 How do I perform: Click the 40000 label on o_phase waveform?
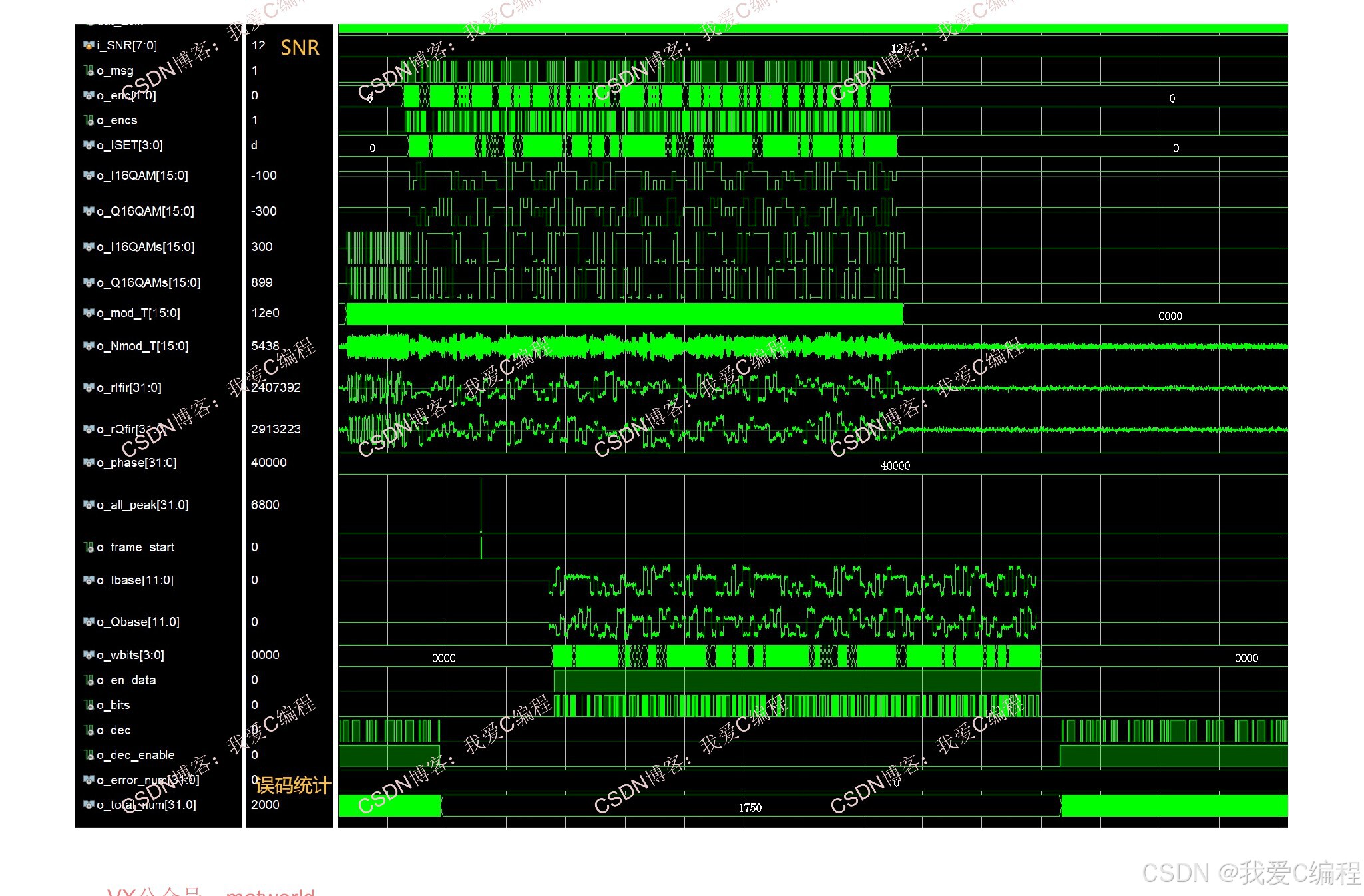point(895,465)
